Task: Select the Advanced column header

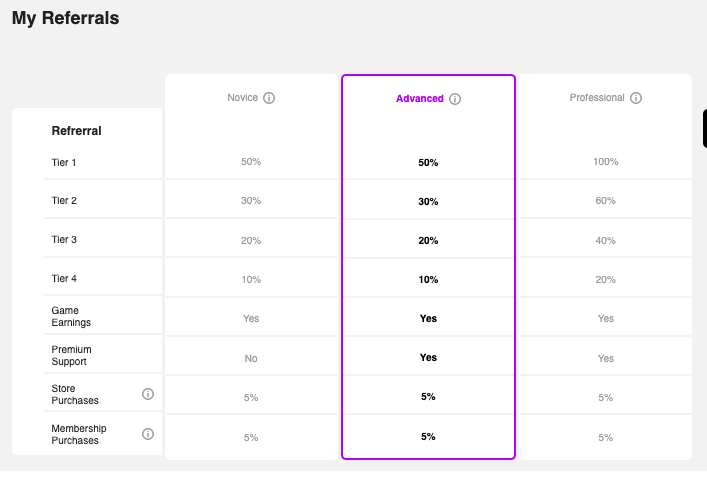Action: 420,99
